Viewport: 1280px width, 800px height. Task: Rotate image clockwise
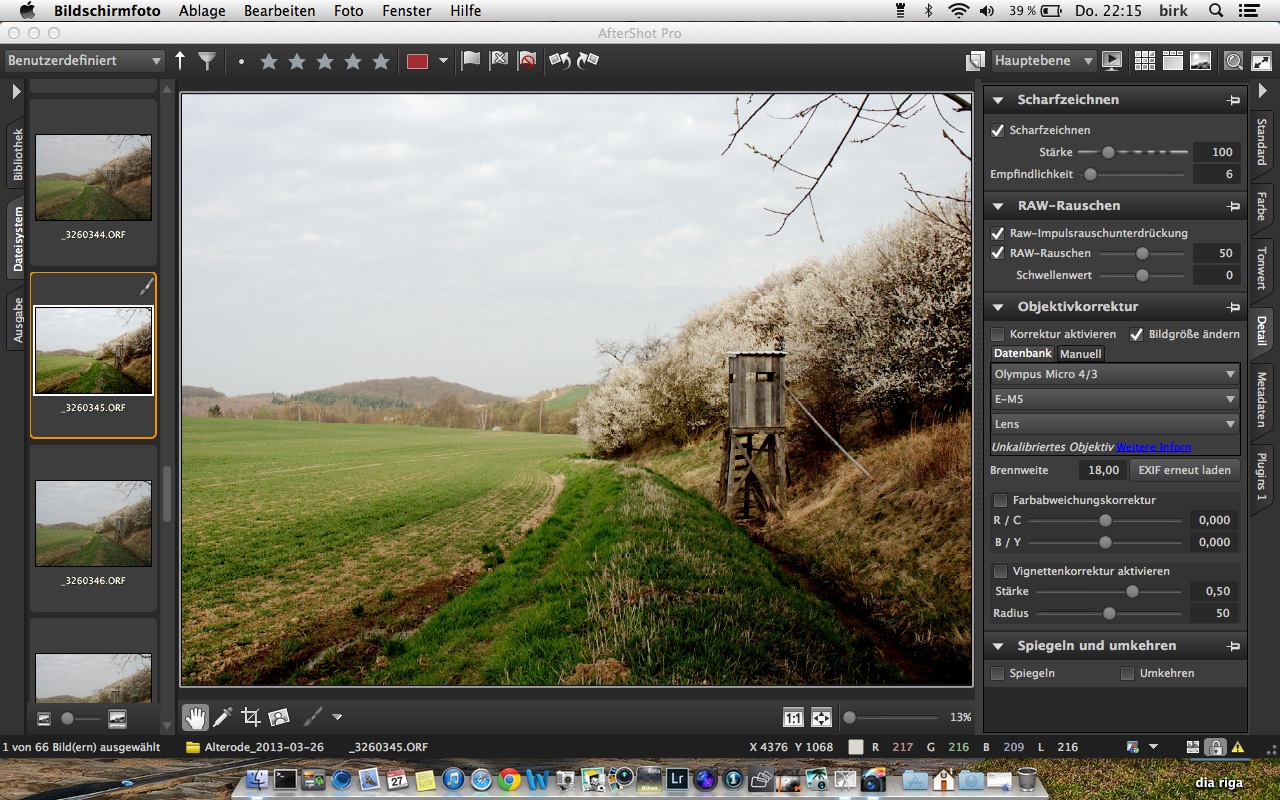[588, 61]
